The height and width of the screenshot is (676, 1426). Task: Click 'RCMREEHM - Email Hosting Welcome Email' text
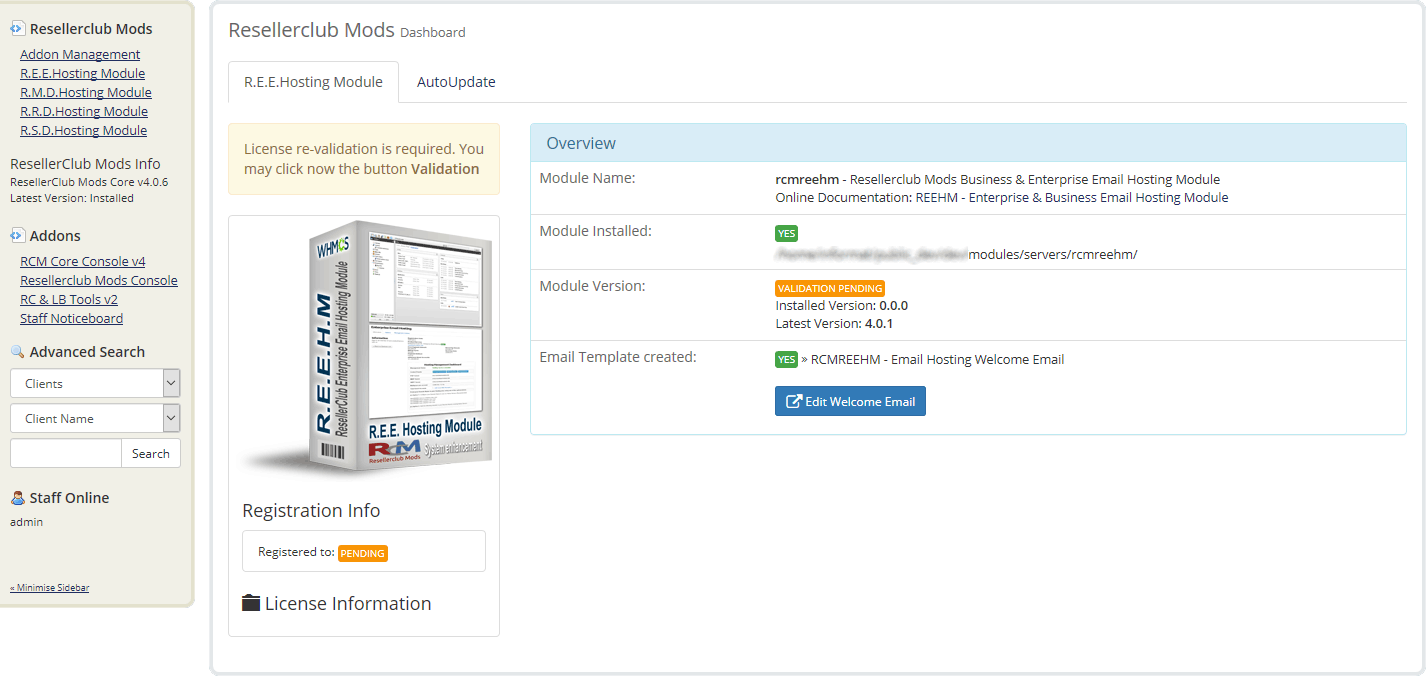(x=937, y=360)
